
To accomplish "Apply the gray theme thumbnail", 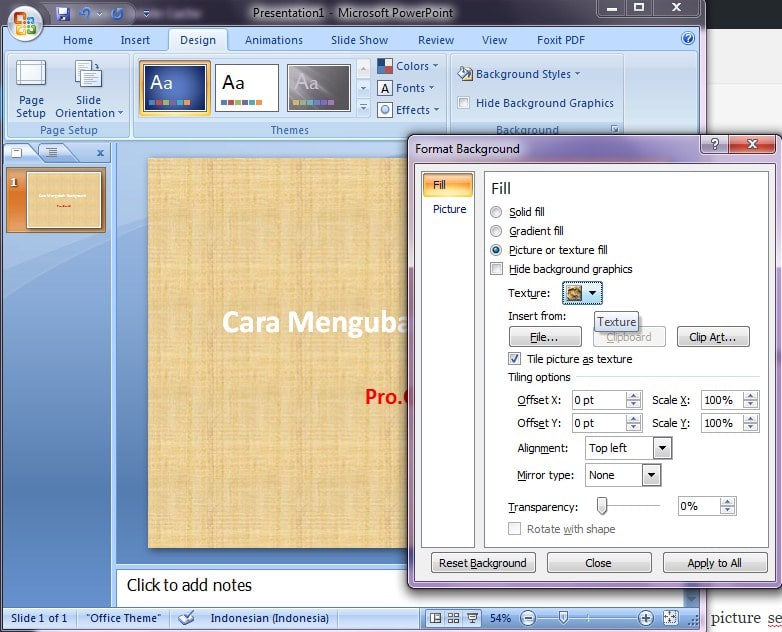I will 319,88.
